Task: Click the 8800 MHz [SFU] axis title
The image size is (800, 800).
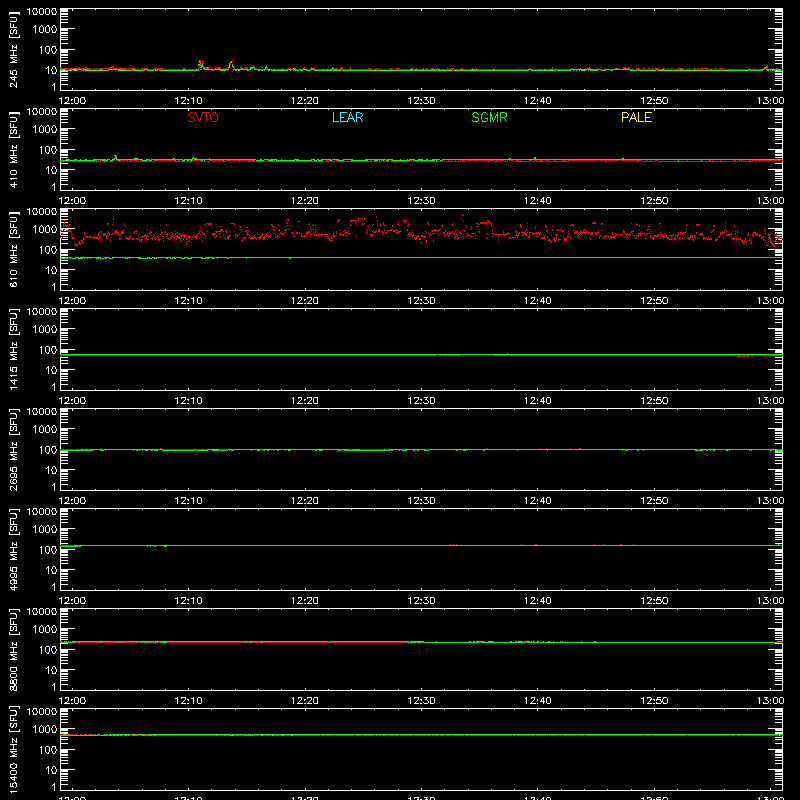Action: [14, 649]
